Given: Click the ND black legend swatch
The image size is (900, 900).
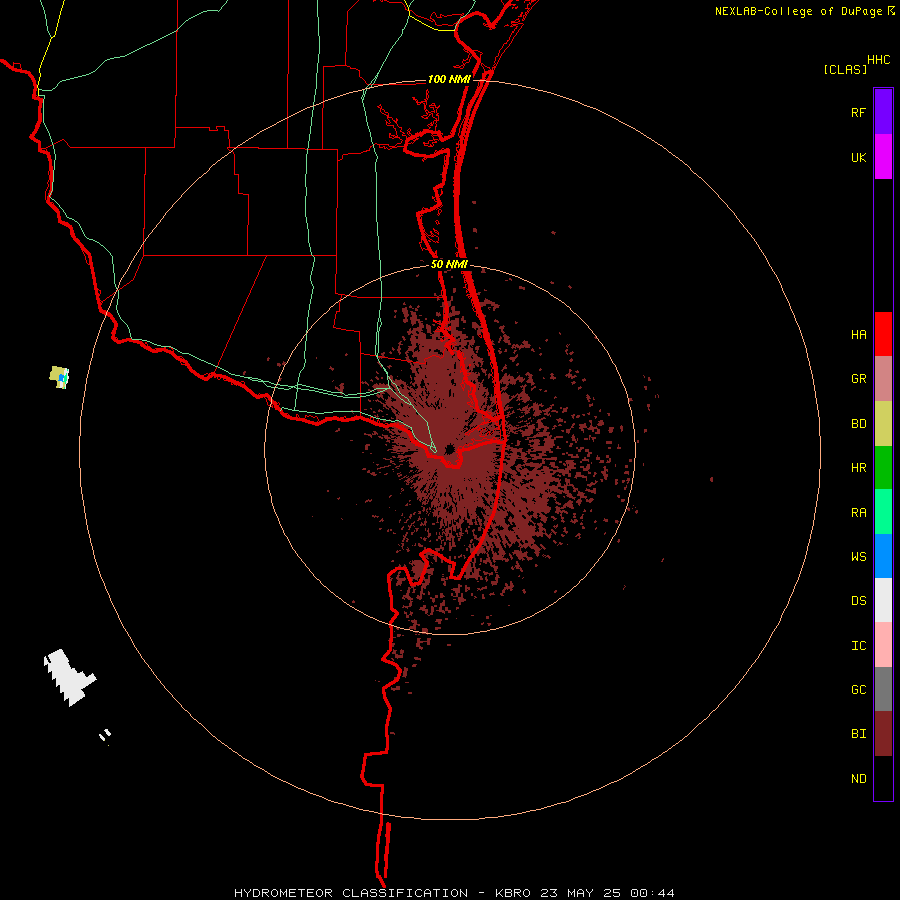Looking at the screenshot, I should point(883,778).
